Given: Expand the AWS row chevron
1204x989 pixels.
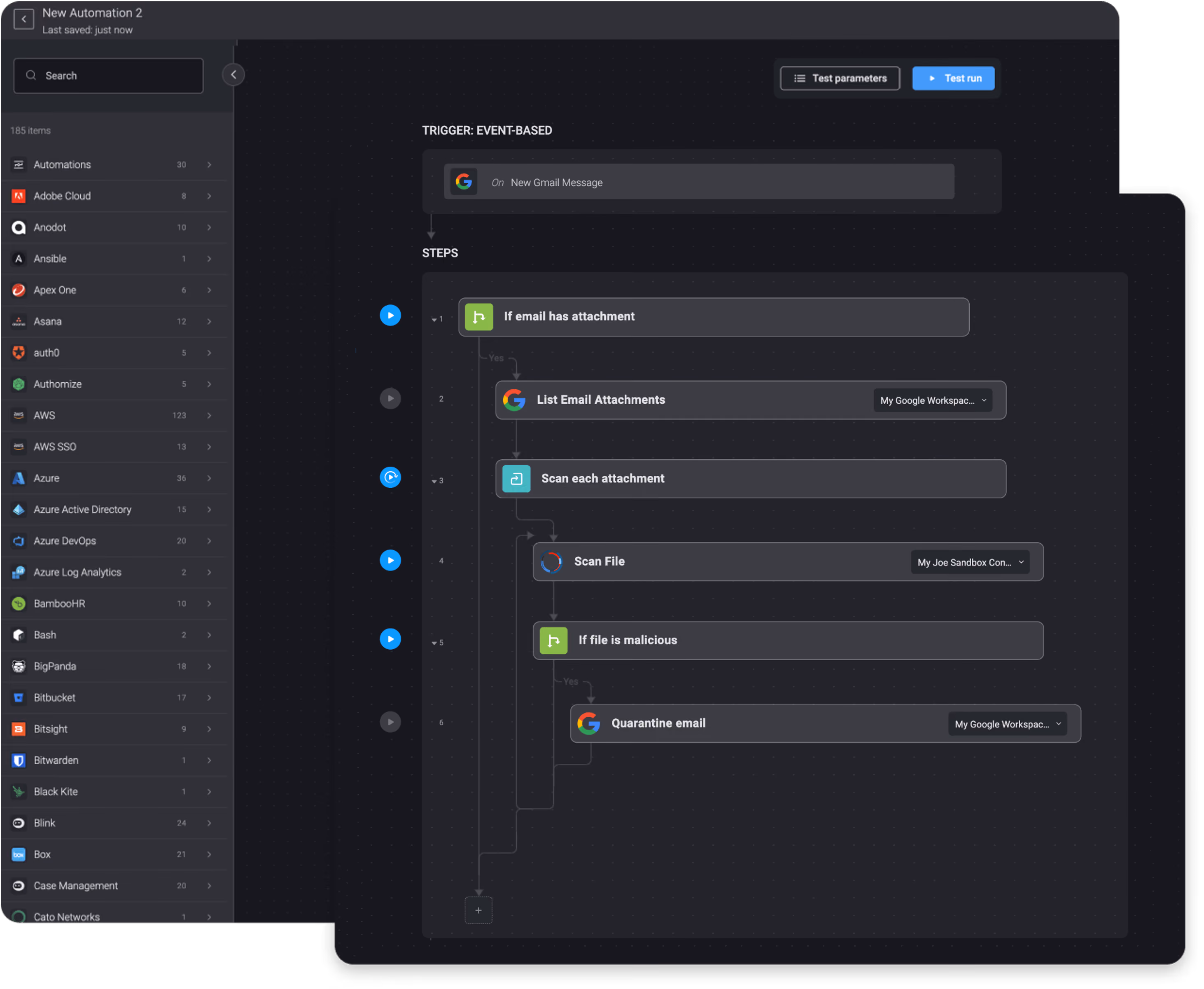Looking at the screenshot, I should point(210,415).
